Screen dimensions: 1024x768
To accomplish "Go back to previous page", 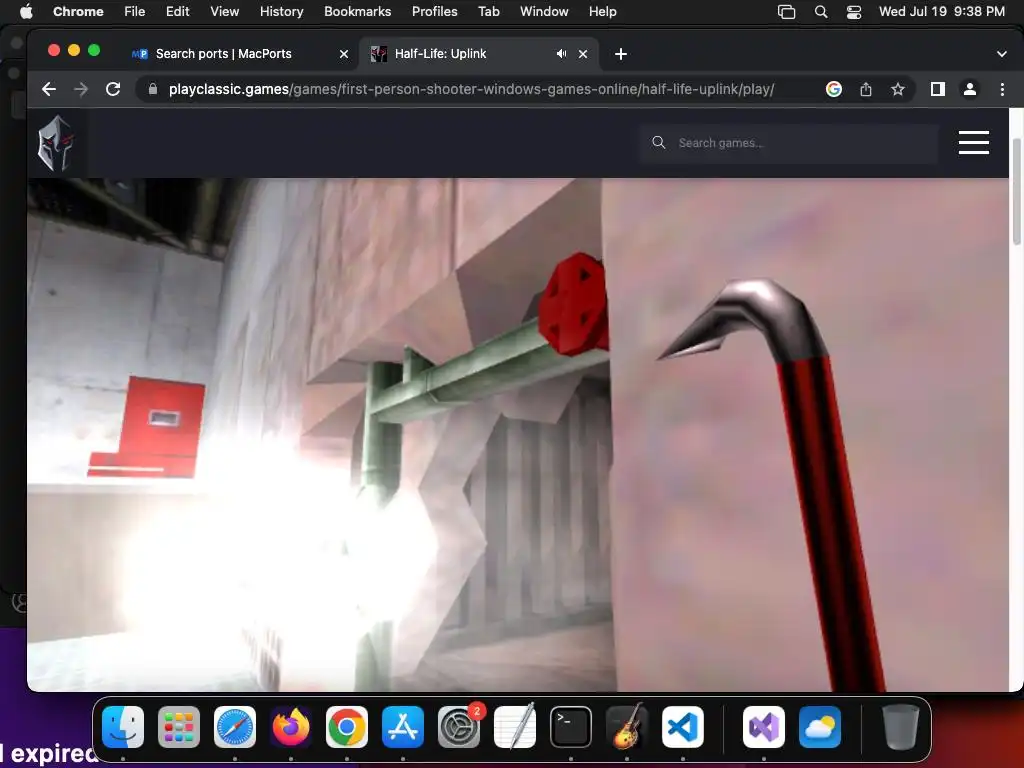I will pyautogui.click(x=49, y=89).
